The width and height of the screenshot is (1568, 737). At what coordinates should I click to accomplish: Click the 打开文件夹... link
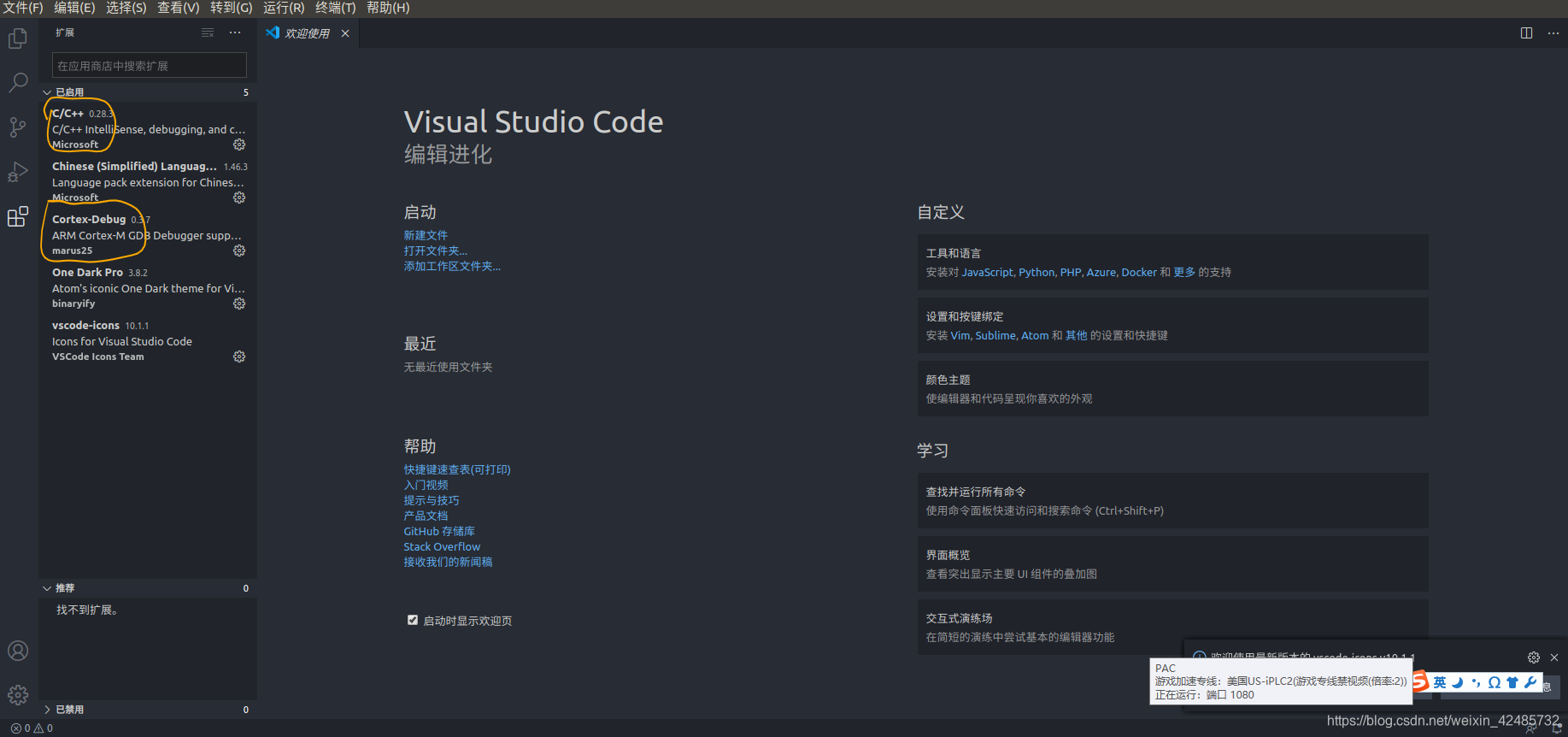[436, 251]
